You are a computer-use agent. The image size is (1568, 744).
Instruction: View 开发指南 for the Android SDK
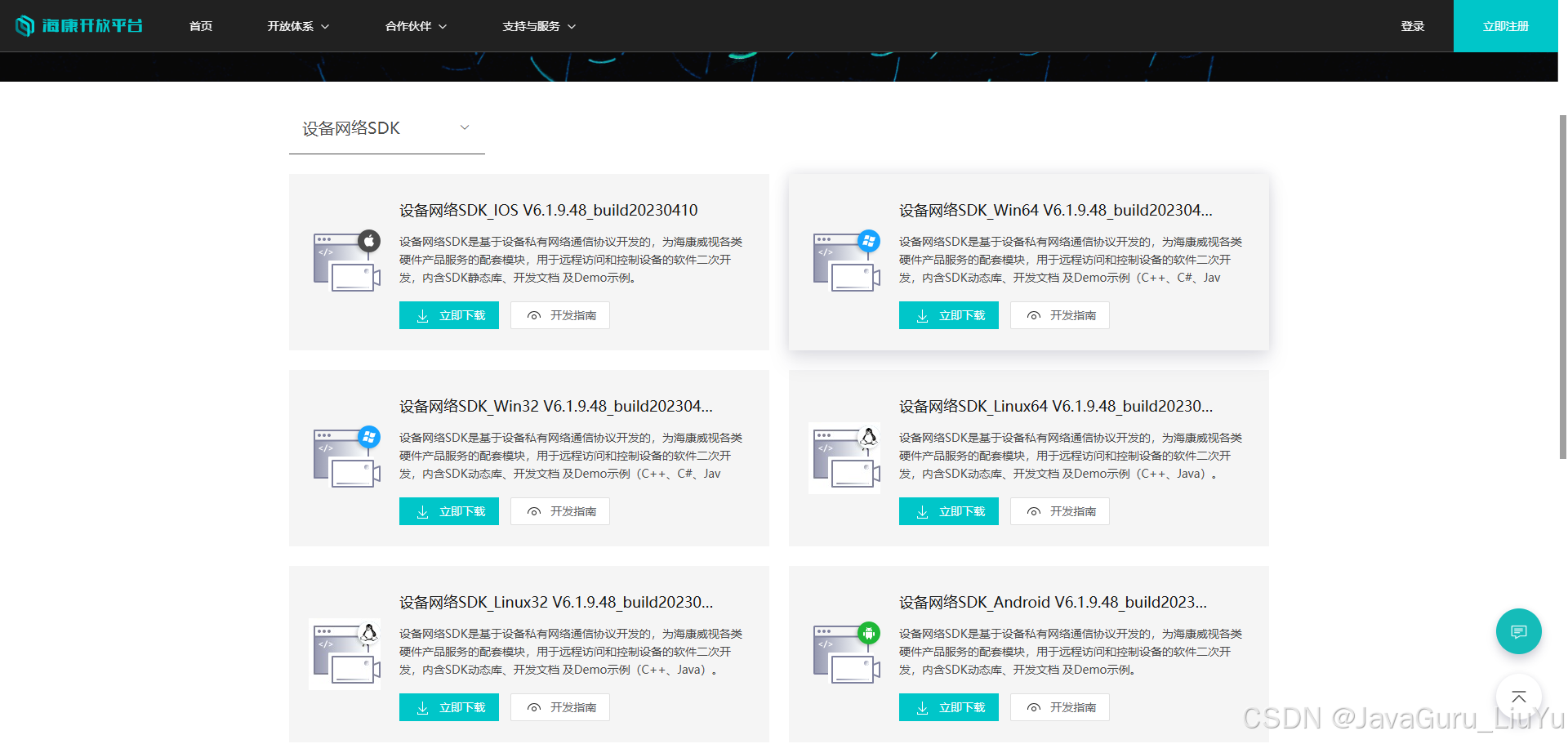pos(1060,707)
